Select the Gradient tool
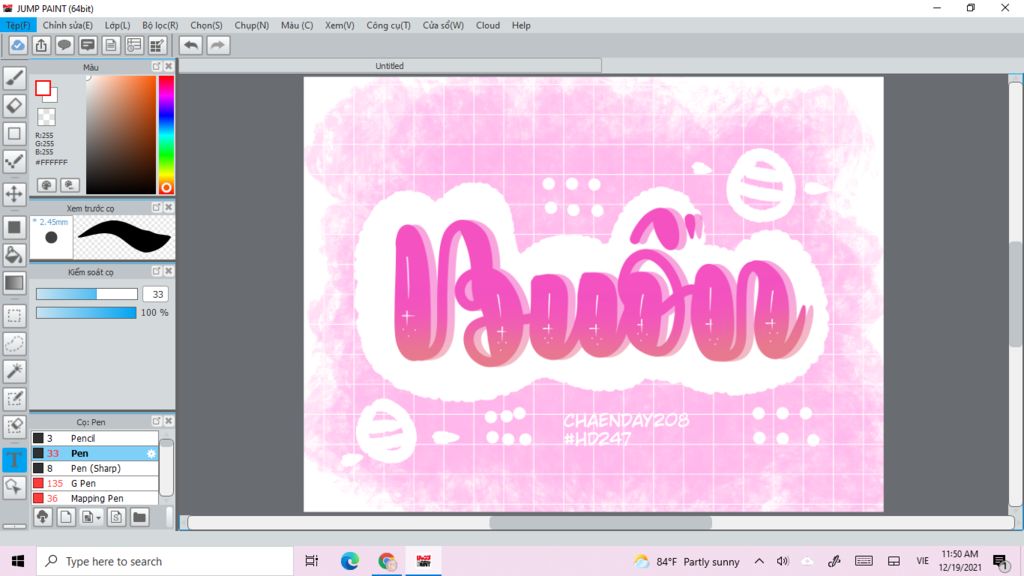1024x576 pixels. click(14, 283)
